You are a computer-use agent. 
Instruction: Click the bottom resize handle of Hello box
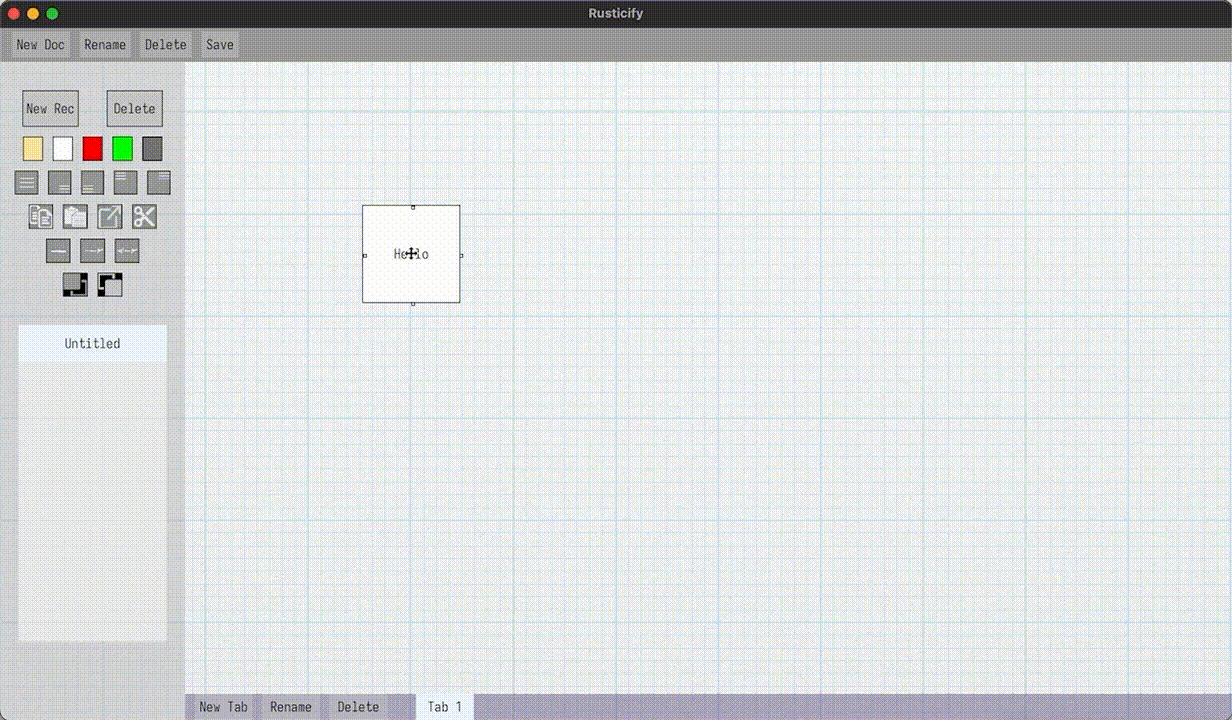(x=413, y=303)
